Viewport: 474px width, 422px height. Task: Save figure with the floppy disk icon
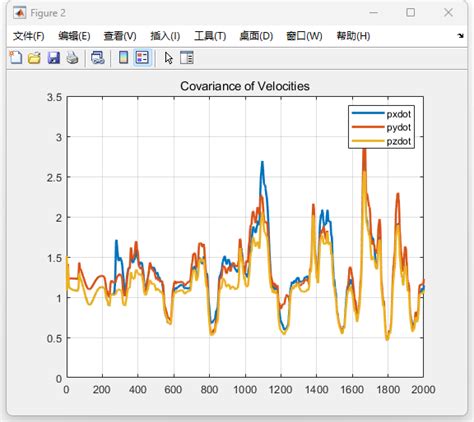click(x=53, y=58)
